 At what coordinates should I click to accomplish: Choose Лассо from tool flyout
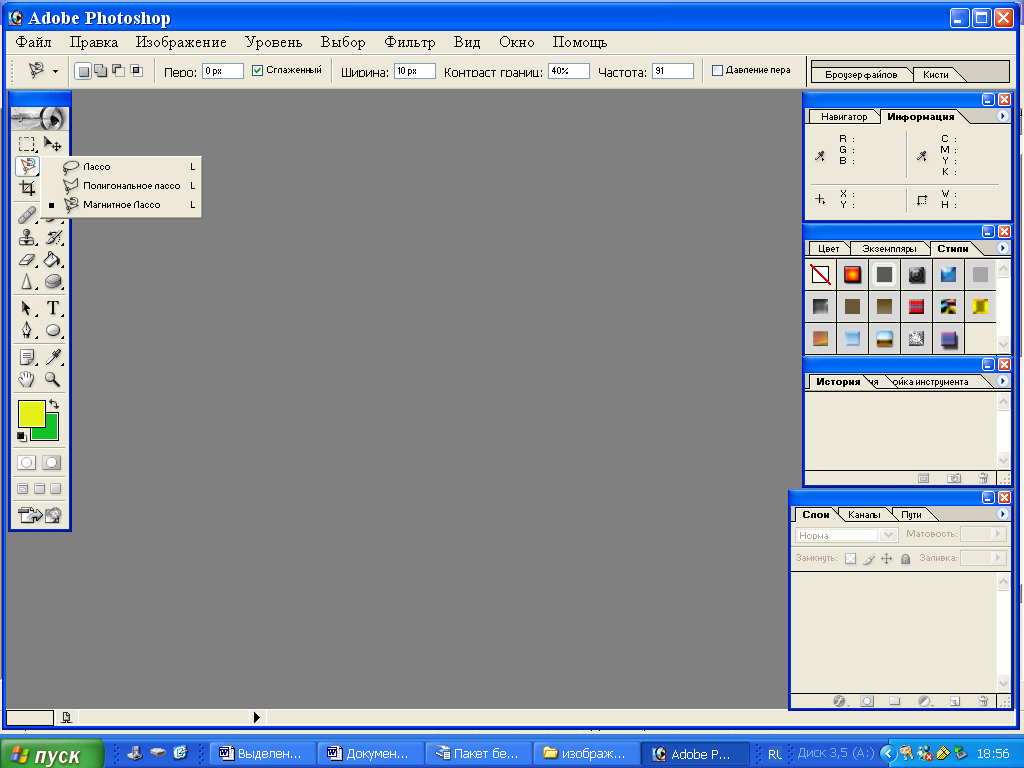pyautogui.click(x=123, y=167)
